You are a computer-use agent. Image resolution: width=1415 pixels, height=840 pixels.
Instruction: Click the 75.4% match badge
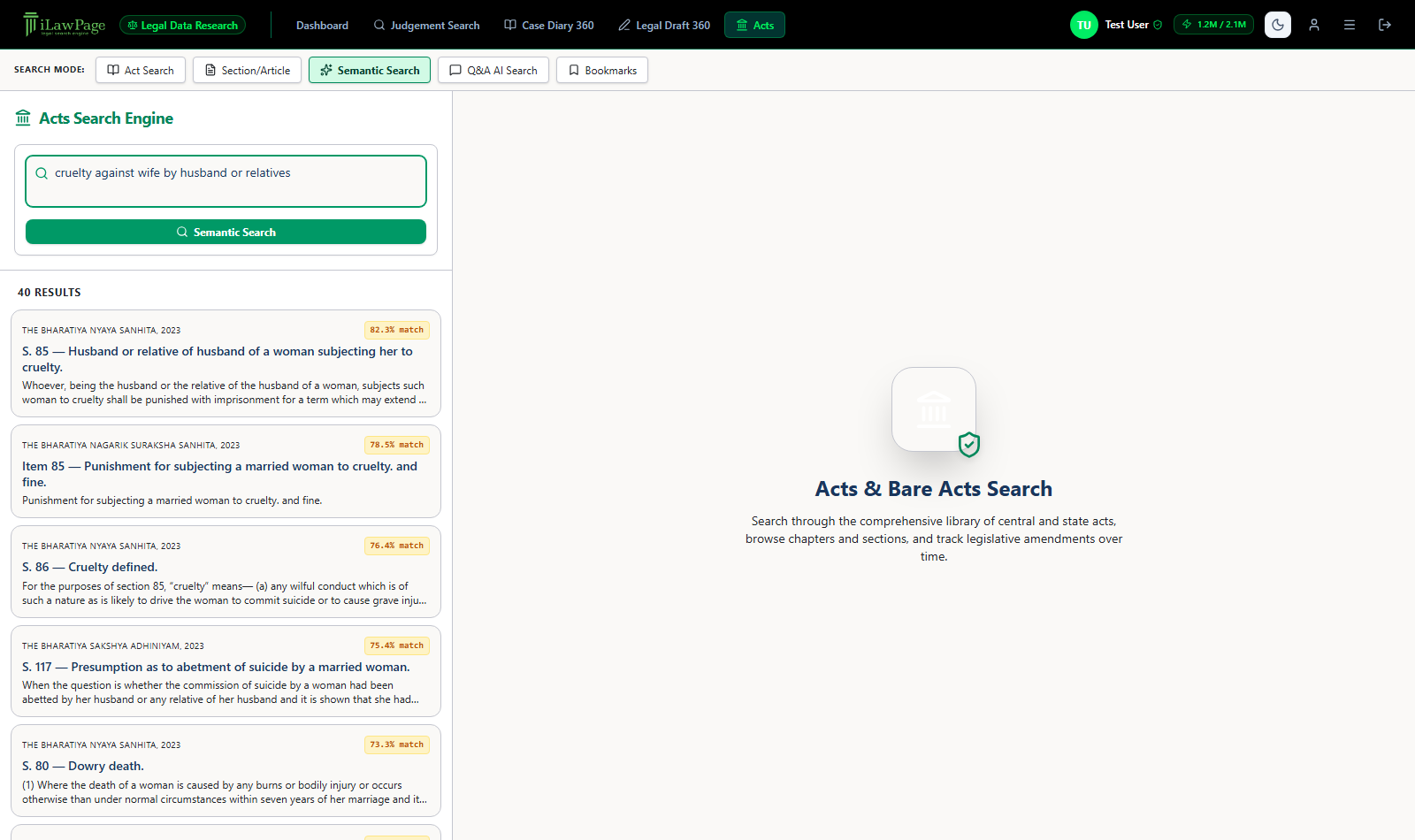pos(397,645)
